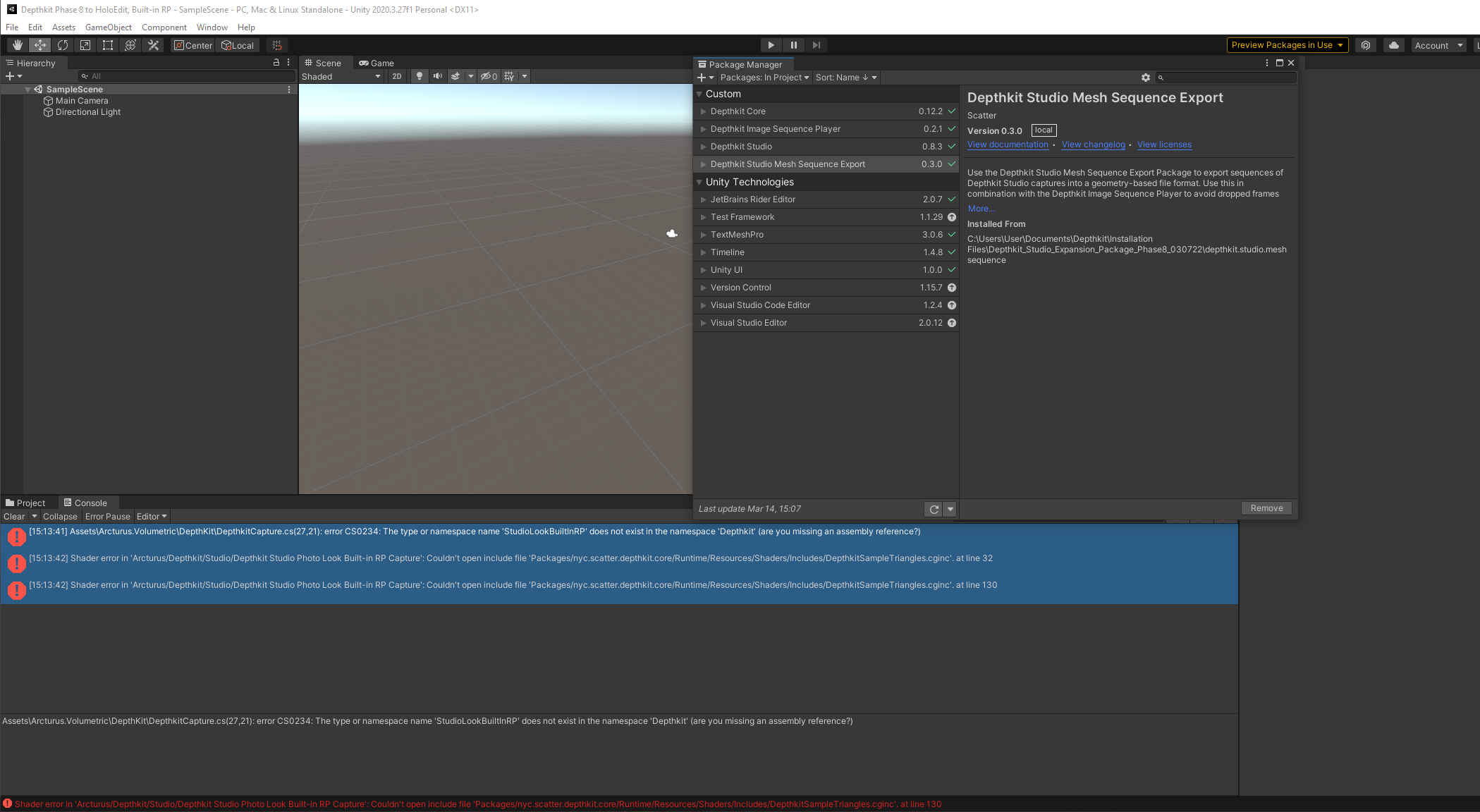Image resolution: width=1480 pixels, height=812 pixels.
Task: Click the Play button
Action: 771,45
